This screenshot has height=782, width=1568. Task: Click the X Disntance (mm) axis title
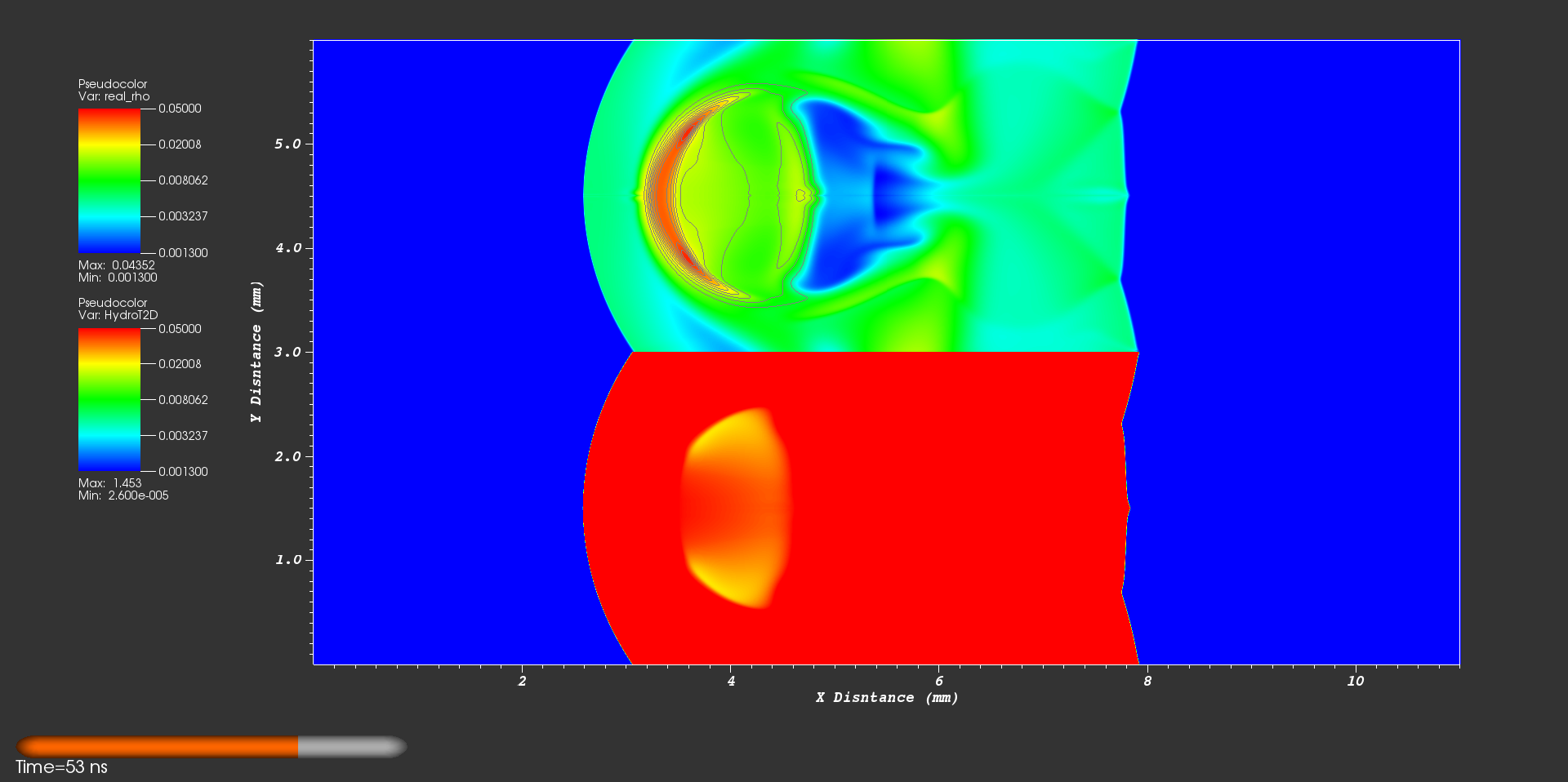coord(886,697)
